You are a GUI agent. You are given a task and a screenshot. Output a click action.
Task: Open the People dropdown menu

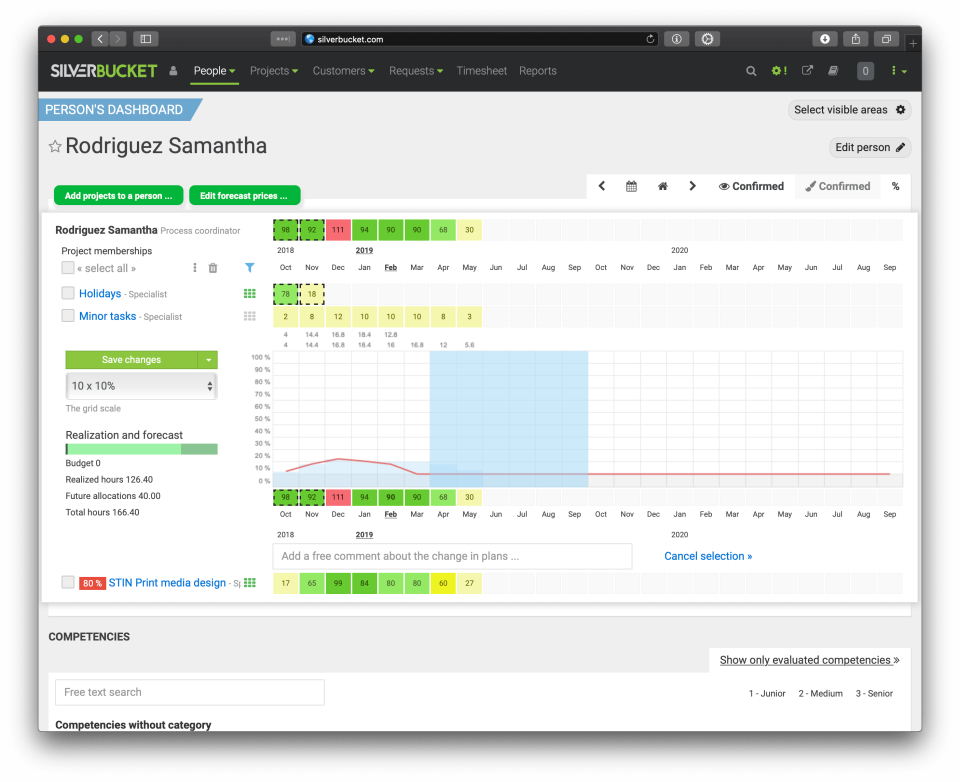(214, 71)
